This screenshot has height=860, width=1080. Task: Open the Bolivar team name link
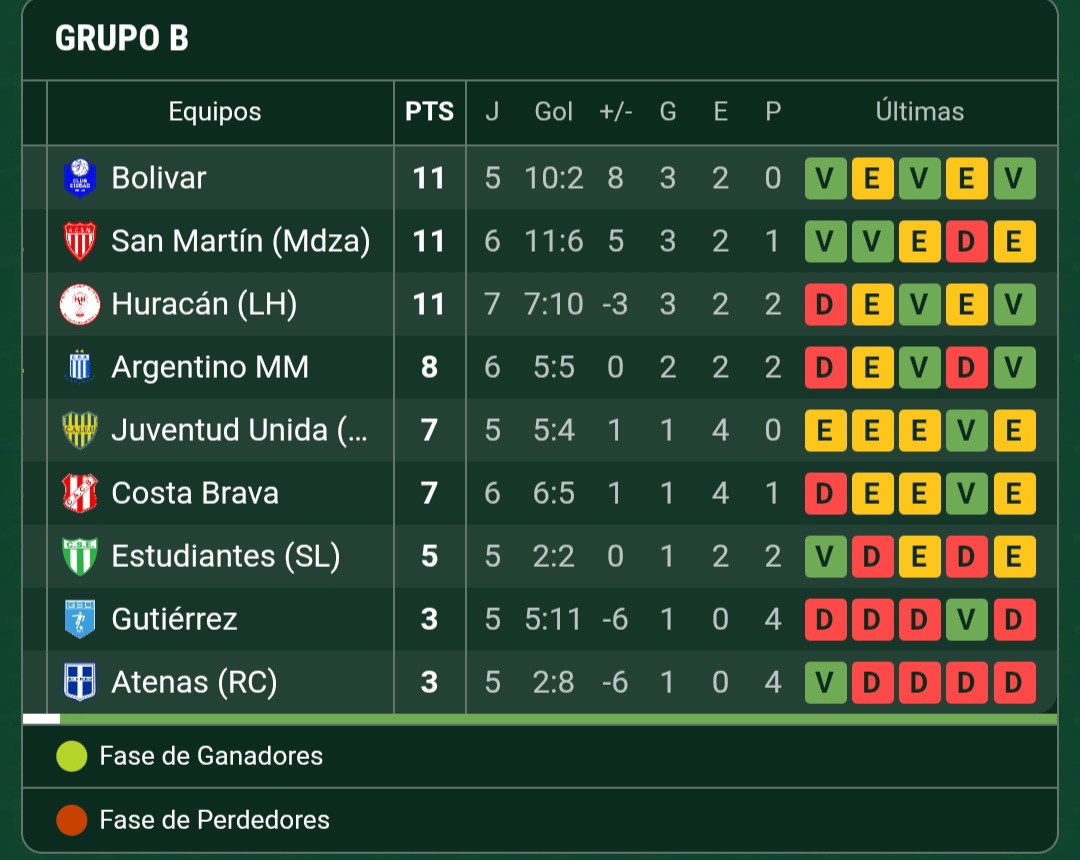(x=159, y=178)
